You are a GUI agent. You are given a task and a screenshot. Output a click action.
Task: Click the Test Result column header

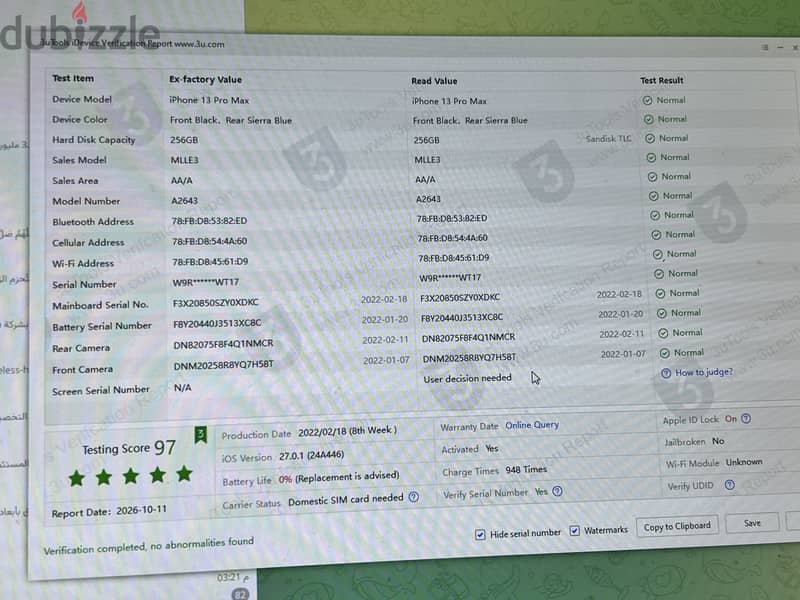pyautogui.click(x=662, y=81)
